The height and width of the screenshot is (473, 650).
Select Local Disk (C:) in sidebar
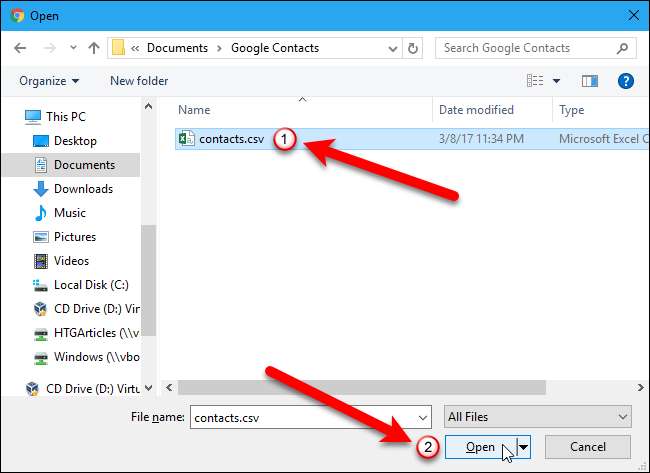tap(91, 285)
